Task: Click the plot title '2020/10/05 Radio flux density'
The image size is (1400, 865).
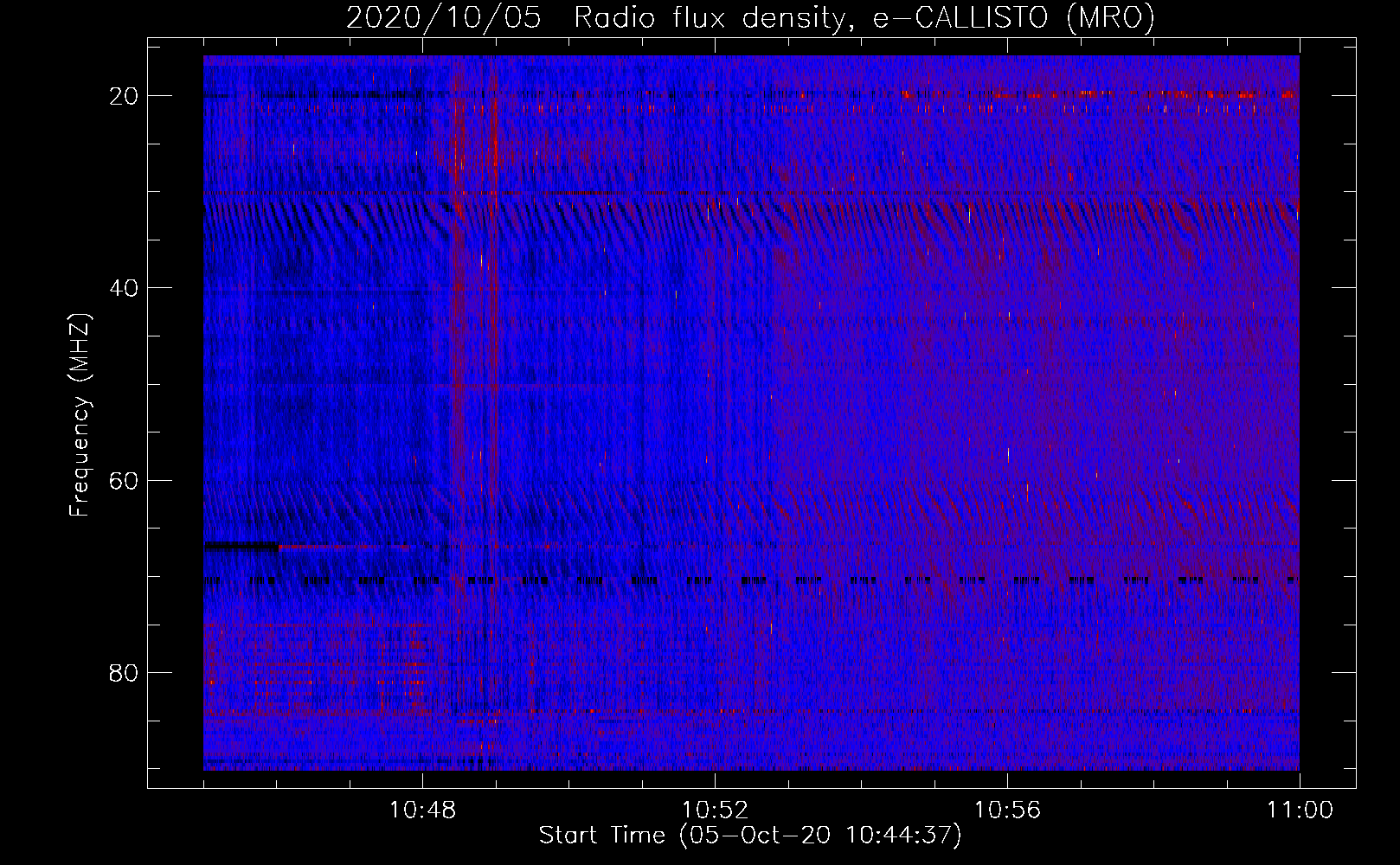Action: coord(750,17)
